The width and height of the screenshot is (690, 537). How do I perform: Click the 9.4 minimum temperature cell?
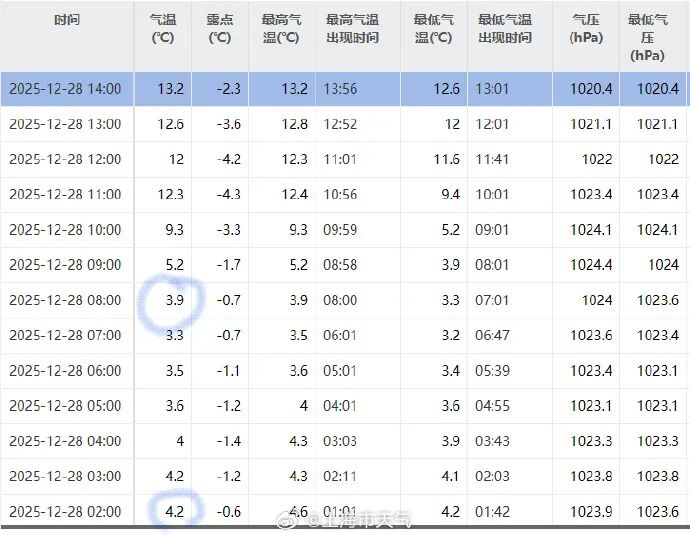[x=450, y=194]
